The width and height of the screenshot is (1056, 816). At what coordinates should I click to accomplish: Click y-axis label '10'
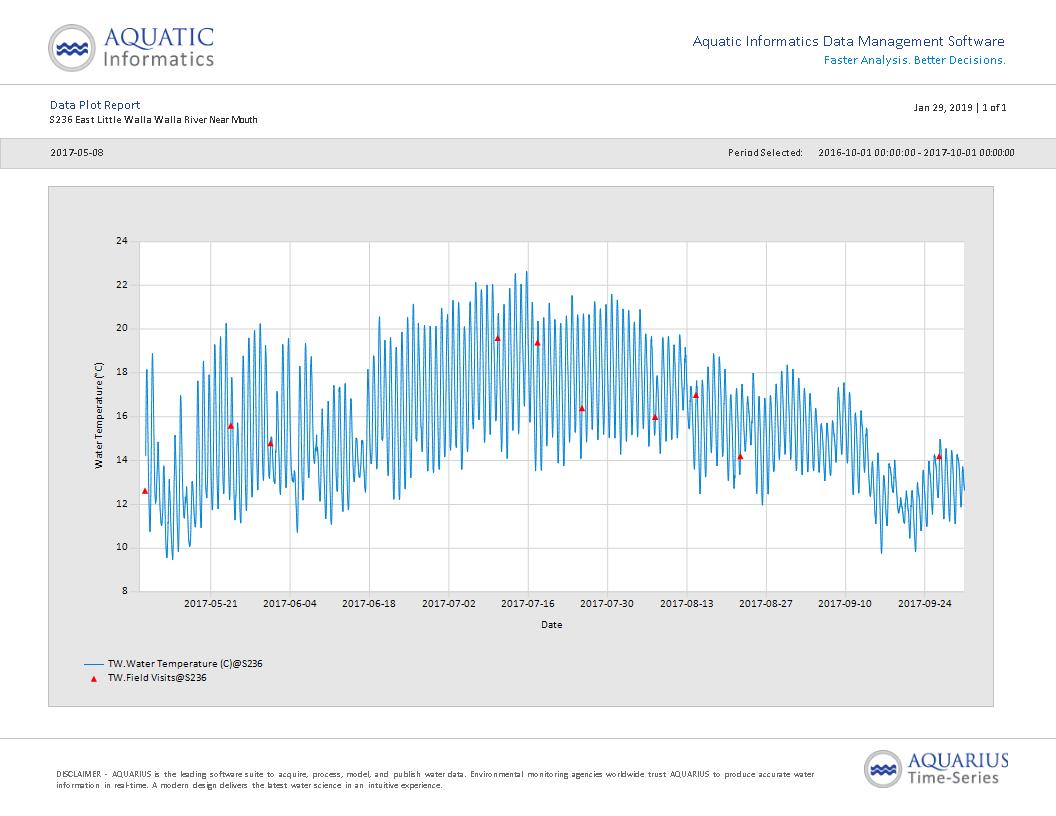[x=122, y=547]
